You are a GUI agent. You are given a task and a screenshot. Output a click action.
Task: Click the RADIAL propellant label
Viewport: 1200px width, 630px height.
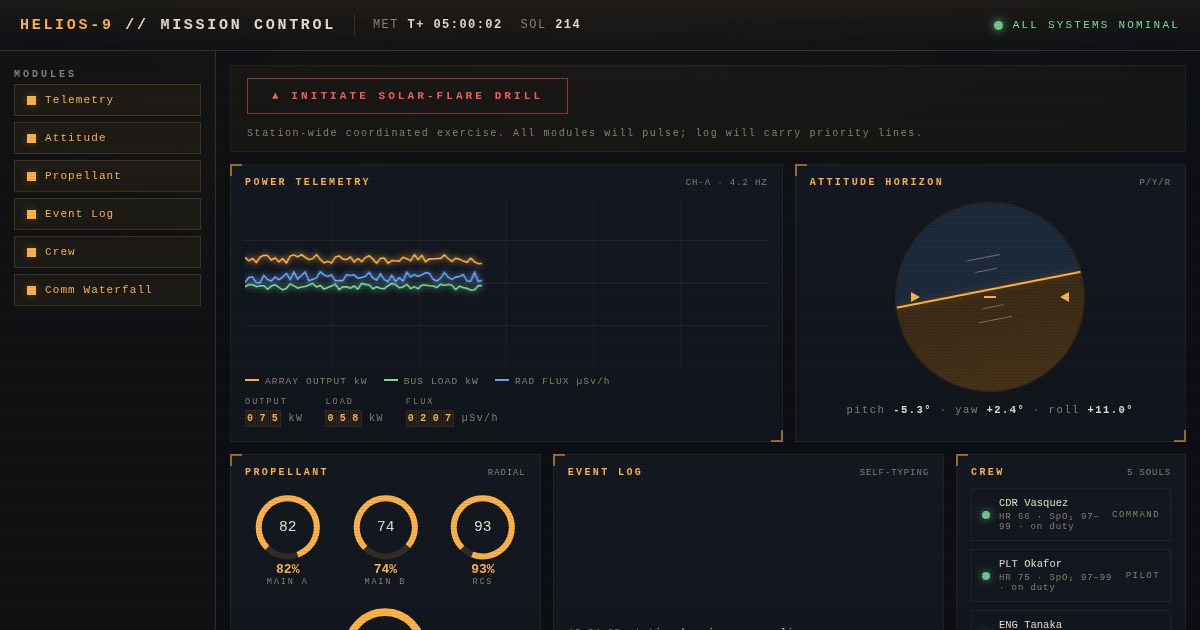click(x=507, y=473)
